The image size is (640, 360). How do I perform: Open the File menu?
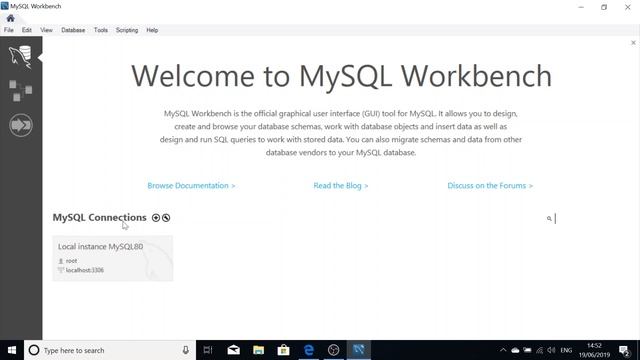9,30
